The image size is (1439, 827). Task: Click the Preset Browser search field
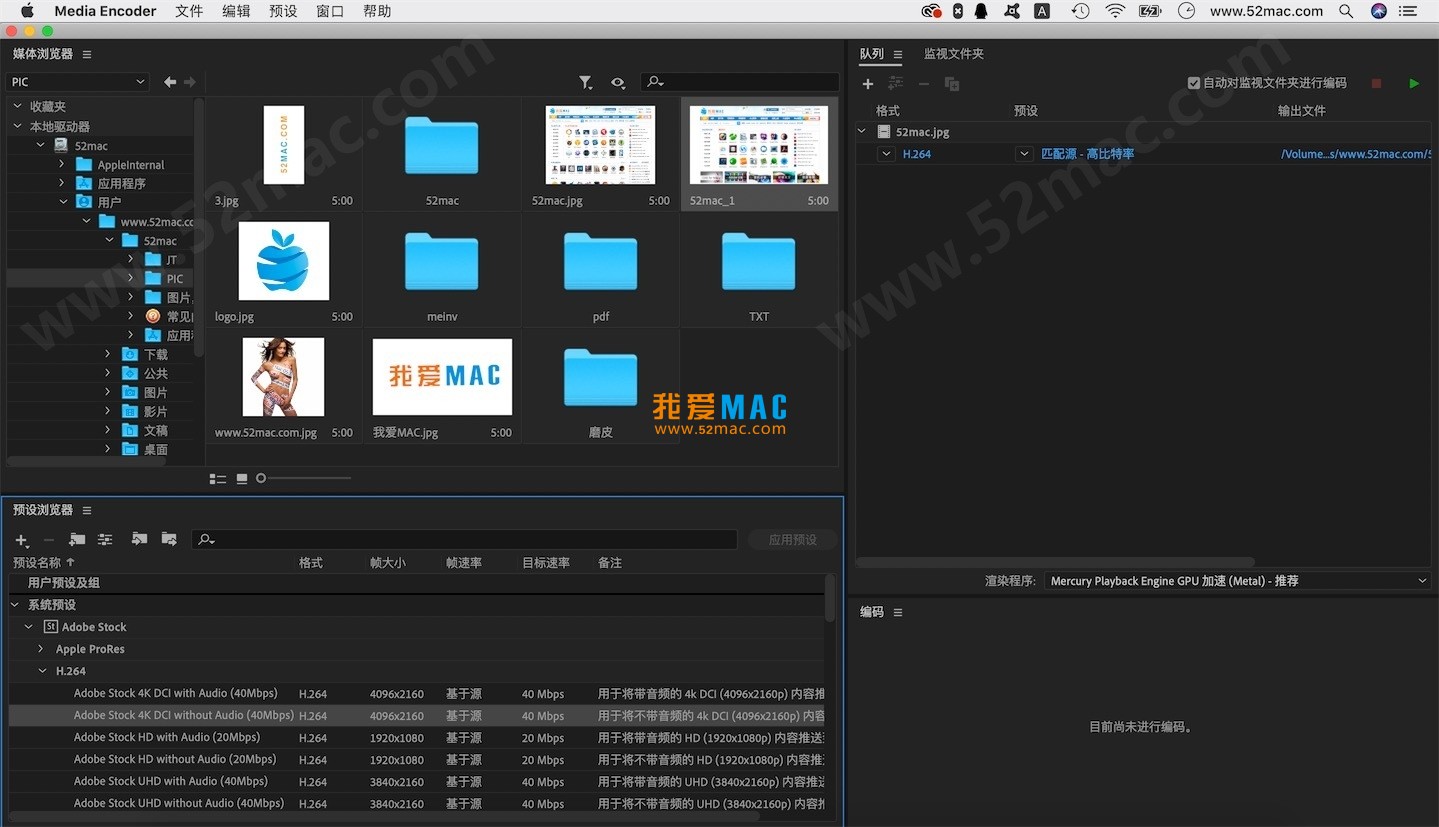[x=465, y=540]
